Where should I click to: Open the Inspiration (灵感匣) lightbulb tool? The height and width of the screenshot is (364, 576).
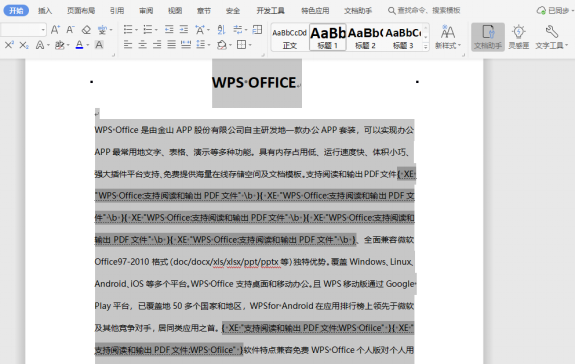pos(519,37)
